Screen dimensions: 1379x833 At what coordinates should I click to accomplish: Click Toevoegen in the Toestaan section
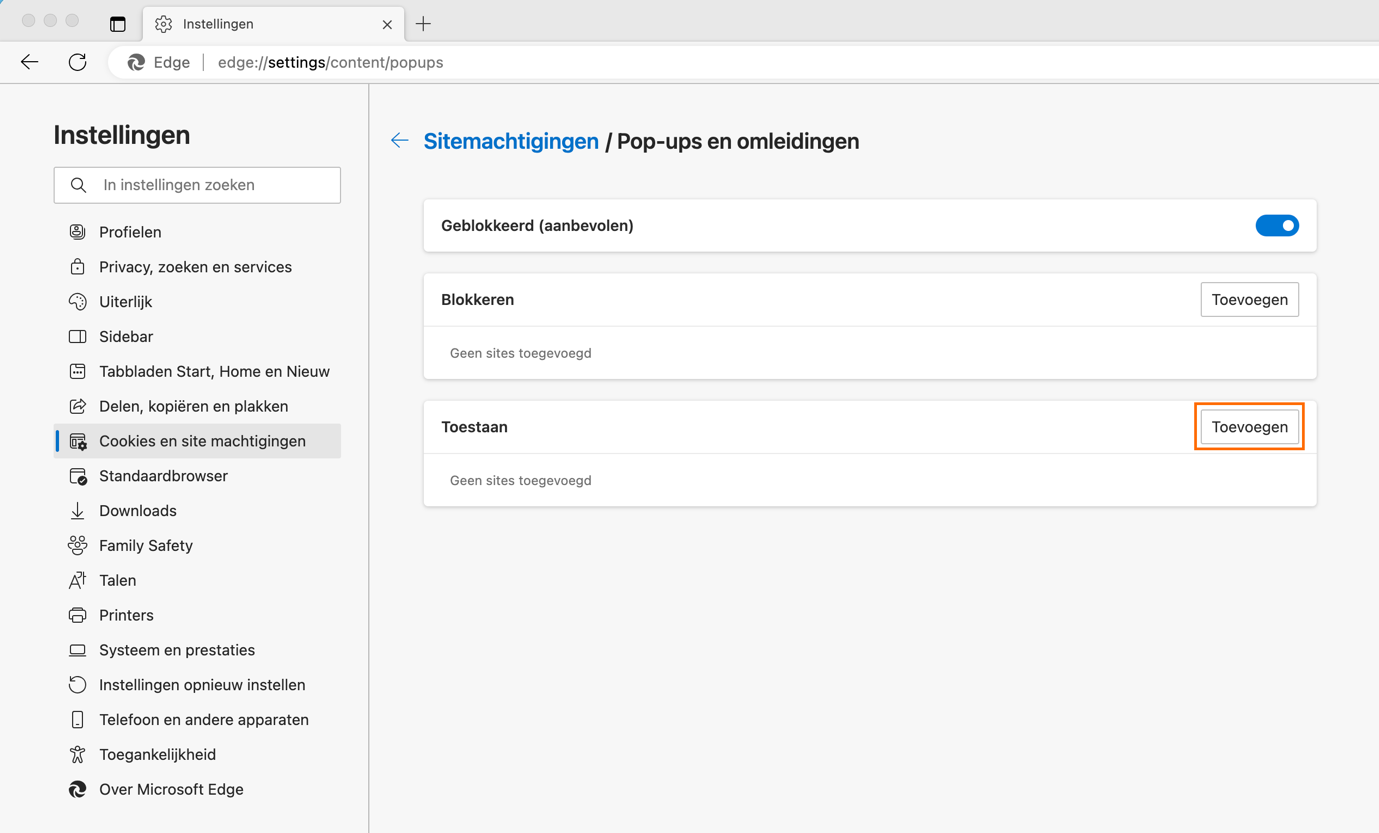(x=1249, y=426)
